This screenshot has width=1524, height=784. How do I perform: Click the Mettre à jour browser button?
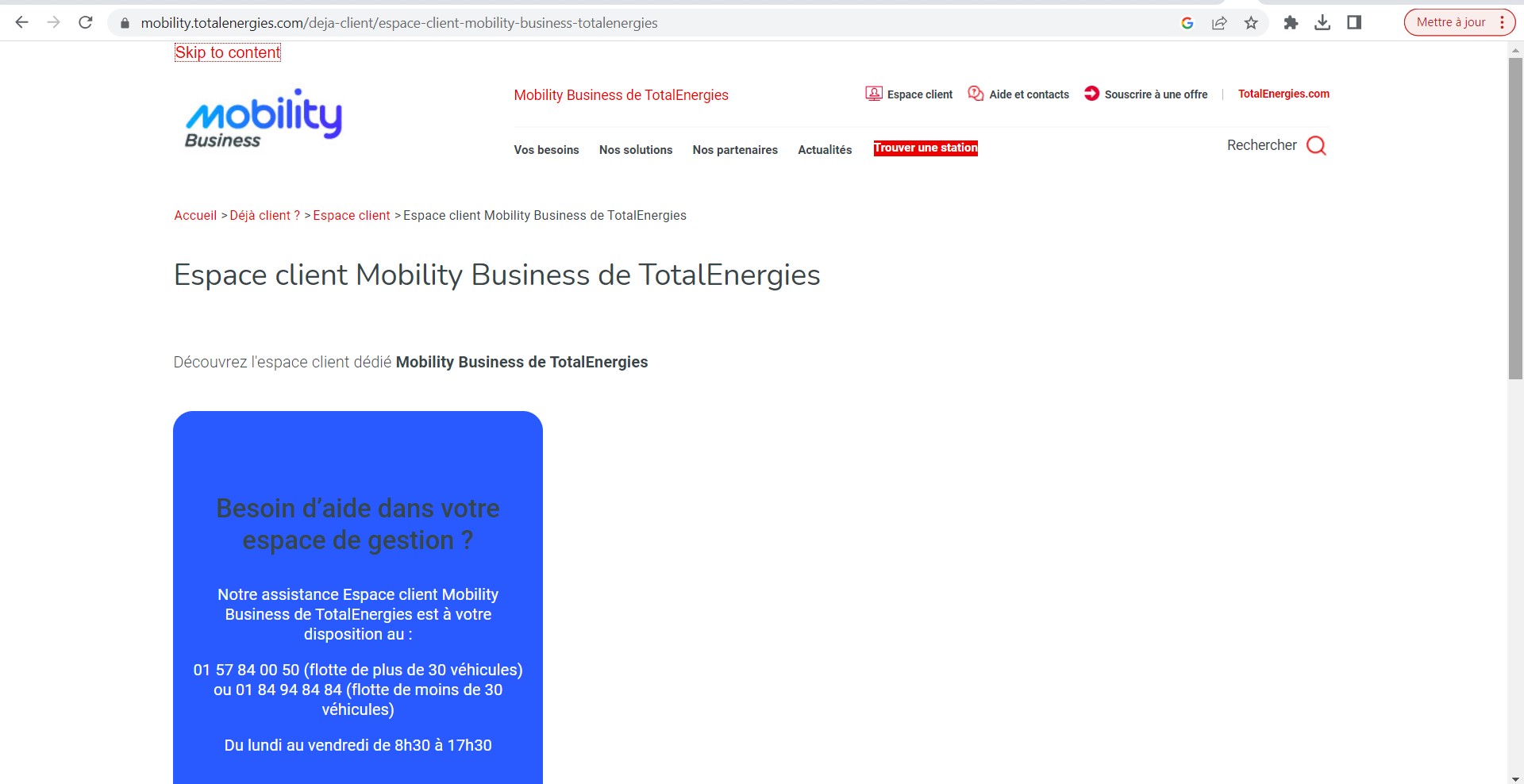[1450, 22]
